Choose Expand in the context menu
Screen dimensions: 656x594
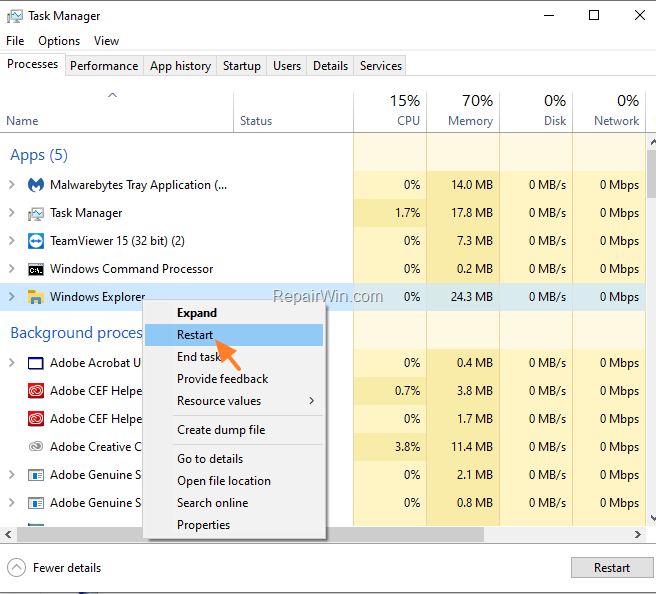point(234,313)
